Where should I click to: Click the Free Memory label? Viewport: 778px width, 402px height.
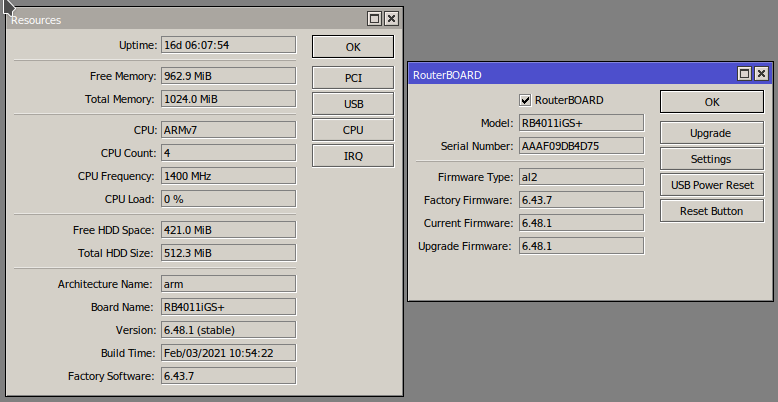[123, 76]
